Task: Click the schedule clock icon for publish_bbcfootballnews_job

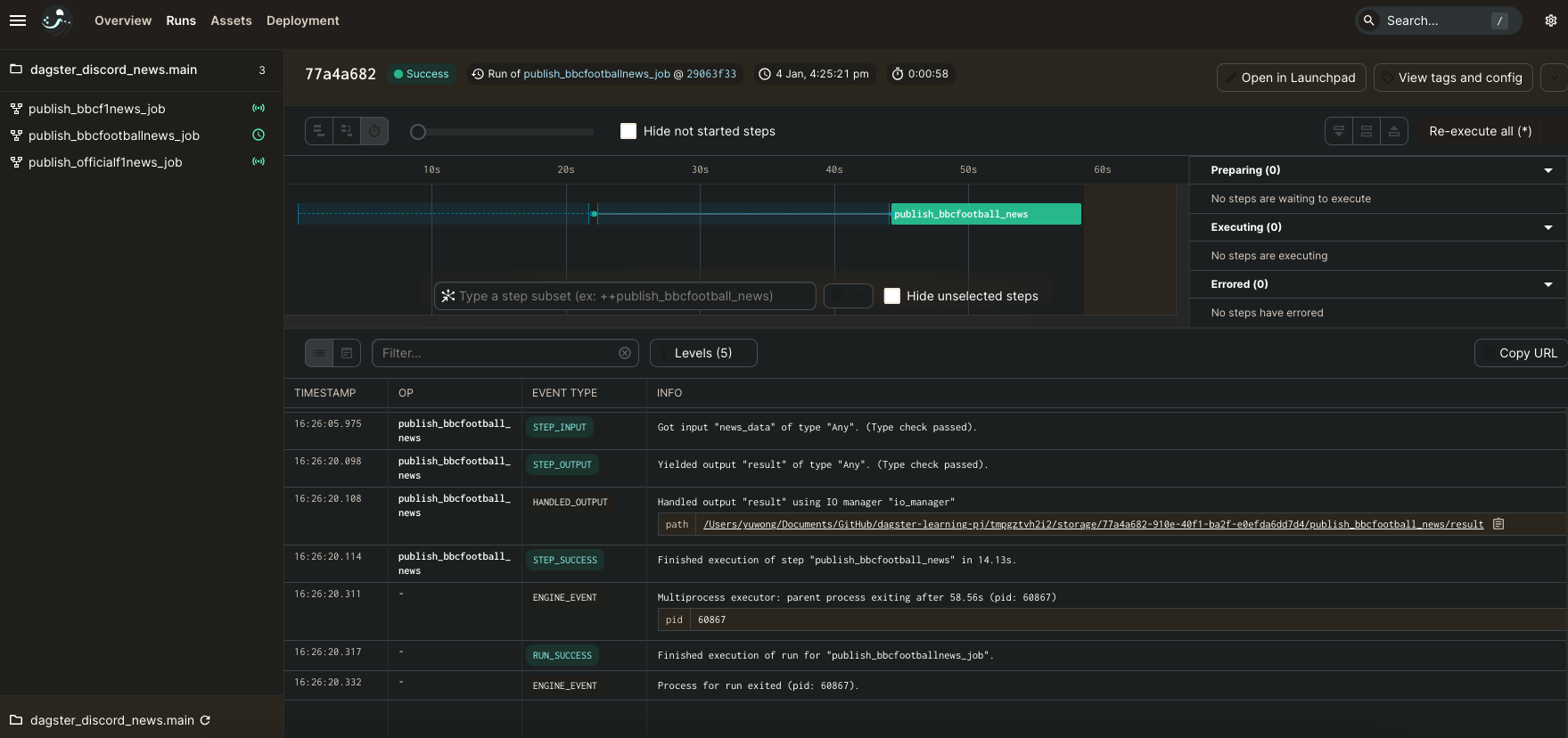Action: click(259, 135)
